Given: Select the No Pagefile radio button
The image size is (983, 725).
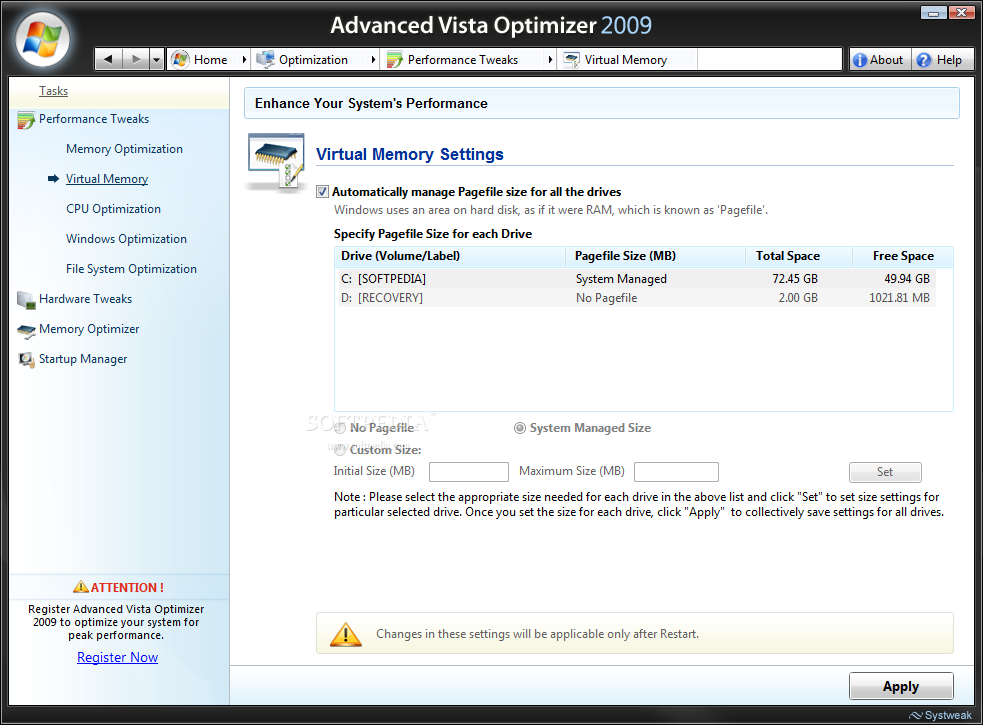Looking at the screenshot, I should (340, 428).
